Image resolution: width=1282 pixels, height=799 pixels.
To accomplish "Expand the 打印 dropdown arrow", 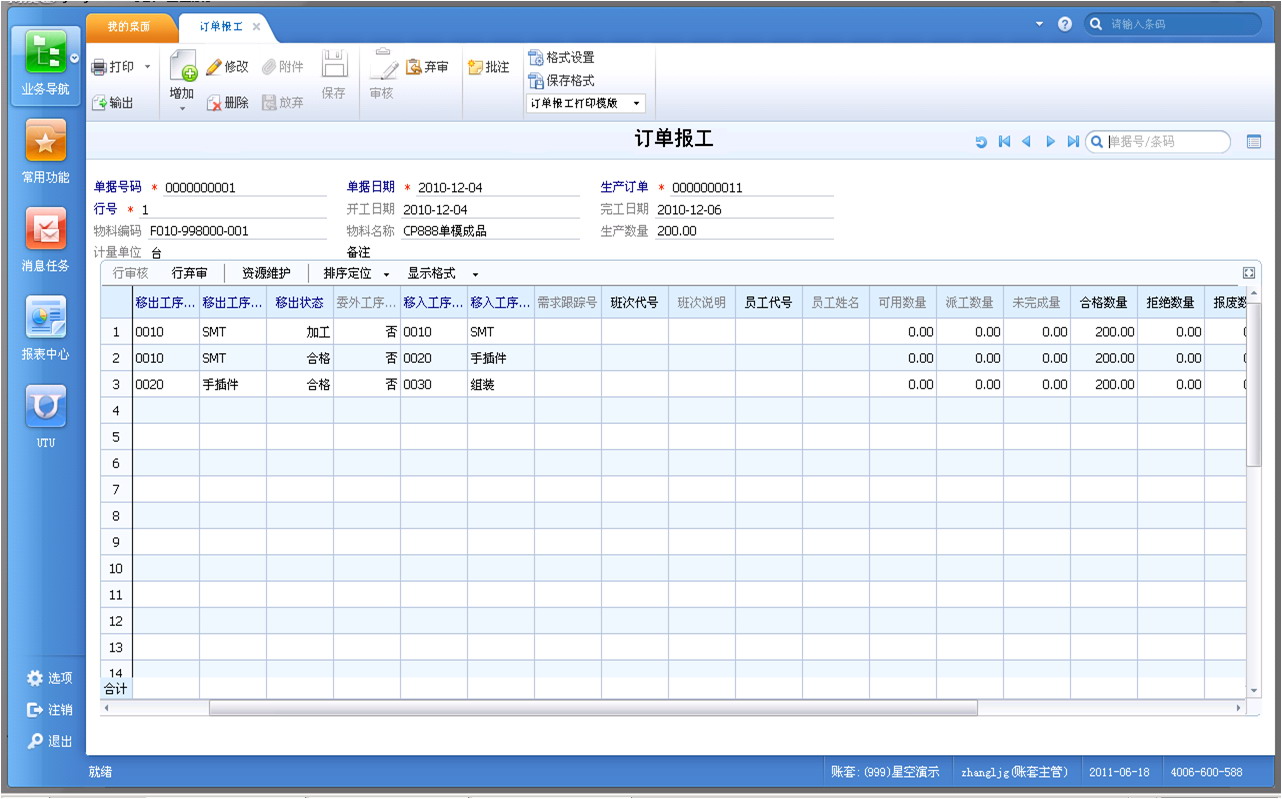I will [148, 67].
